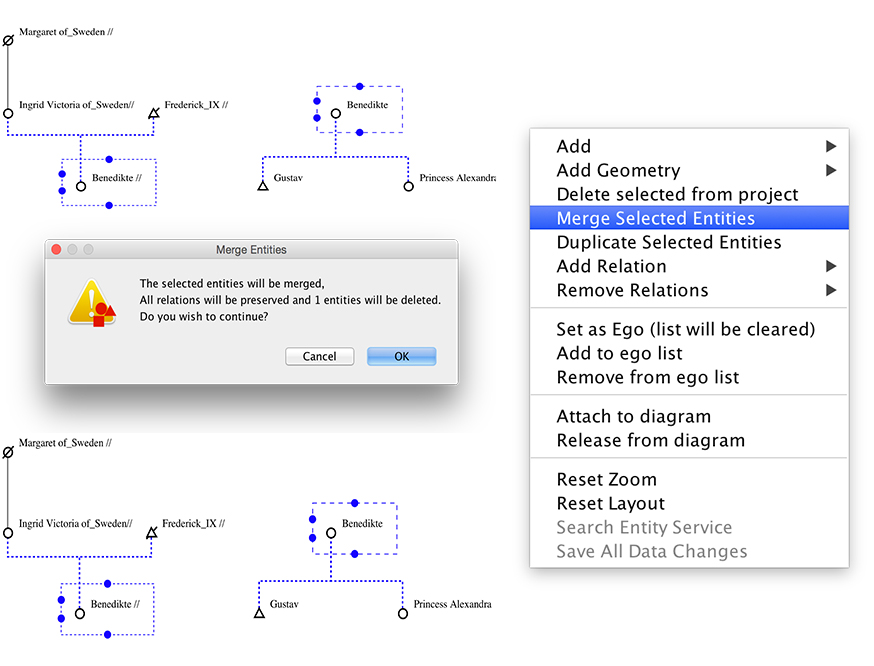This screenshot has width=874, height=666.
Task: Close the Merge Entities dialog window
Action: (56, 249)
